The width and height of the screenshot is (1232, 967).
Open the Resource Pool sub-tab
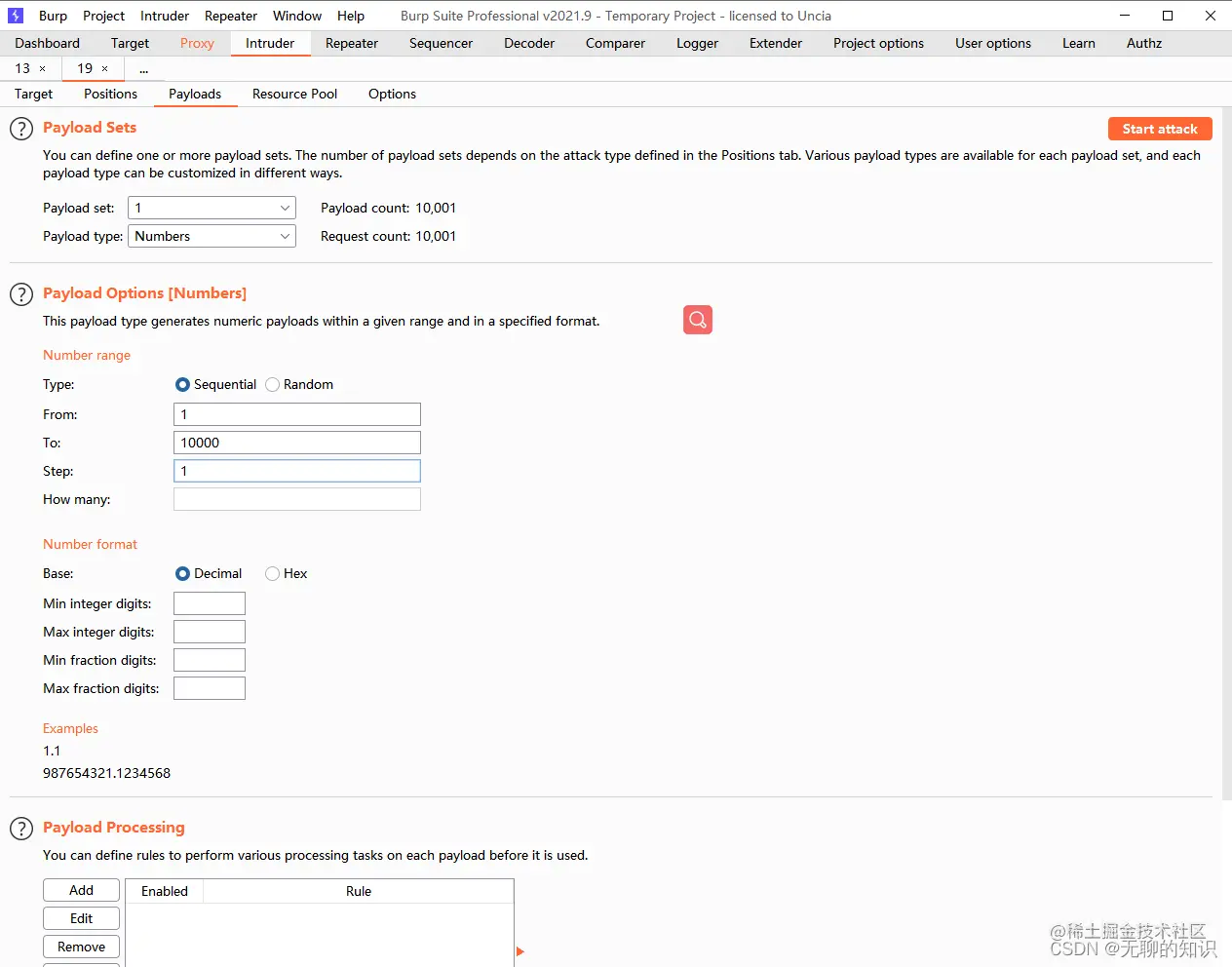(294, 94)
